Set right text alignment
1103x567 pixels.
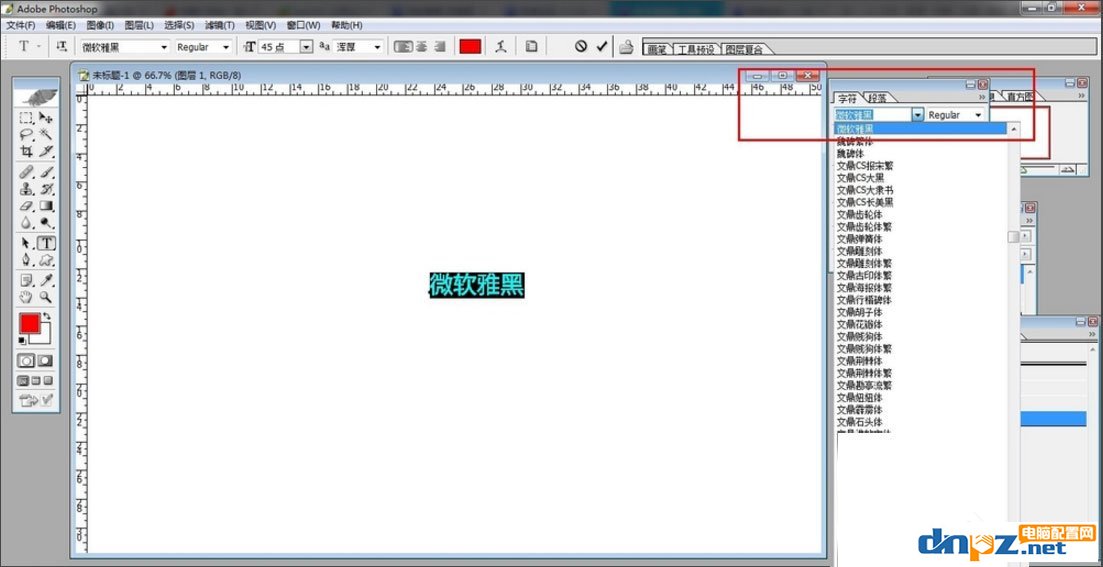point(440,46)
